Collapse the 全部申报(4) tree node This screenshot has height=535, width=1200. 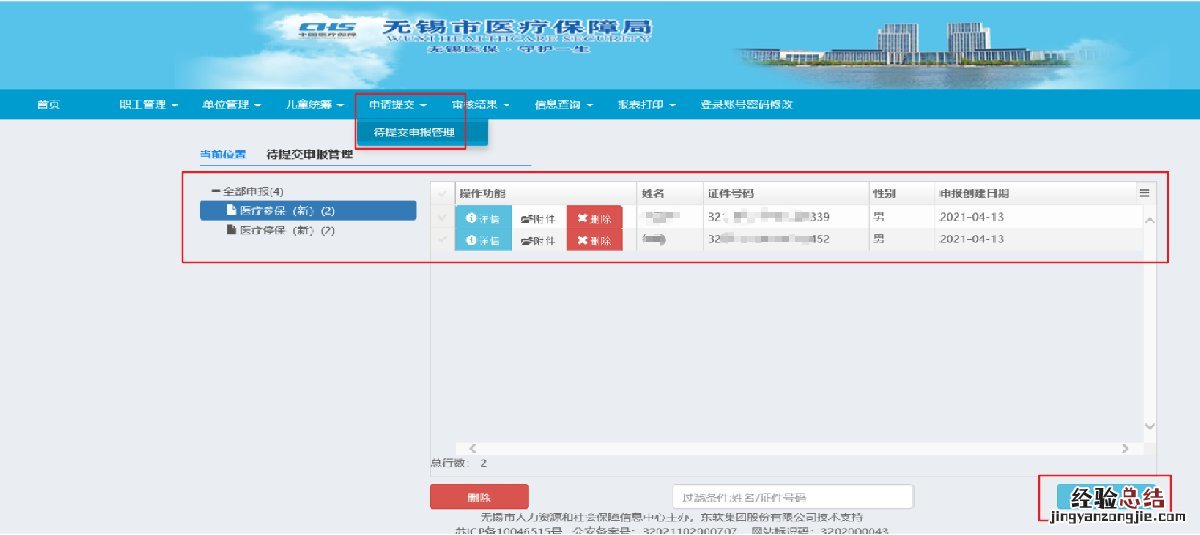(215, 191)
